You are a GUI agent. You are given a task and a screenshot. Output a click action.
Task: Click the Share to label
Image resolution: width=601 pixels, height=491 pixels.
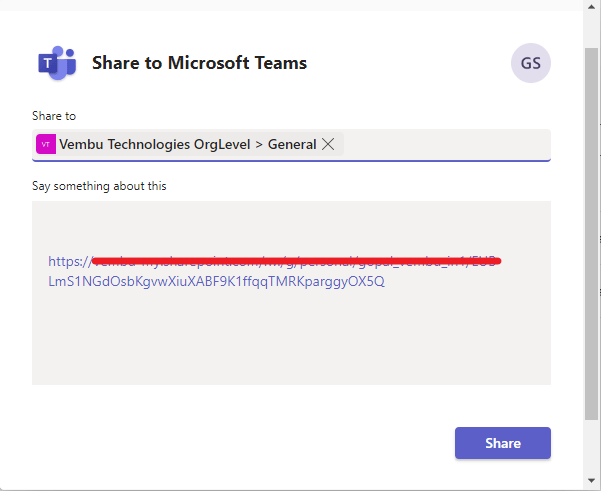[54, 116]
